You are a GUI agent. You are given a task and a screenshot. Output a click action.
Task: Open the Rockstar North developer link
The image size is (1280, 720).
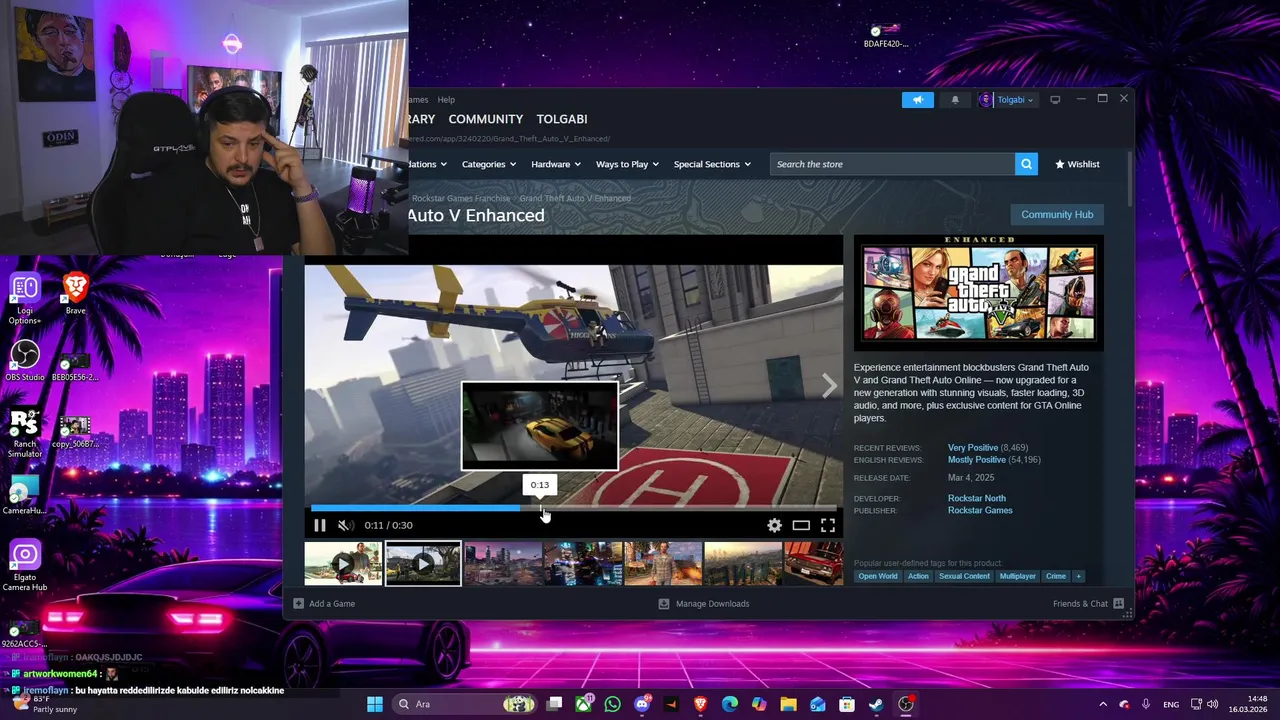pyautogui.click(x=977, y=498)
